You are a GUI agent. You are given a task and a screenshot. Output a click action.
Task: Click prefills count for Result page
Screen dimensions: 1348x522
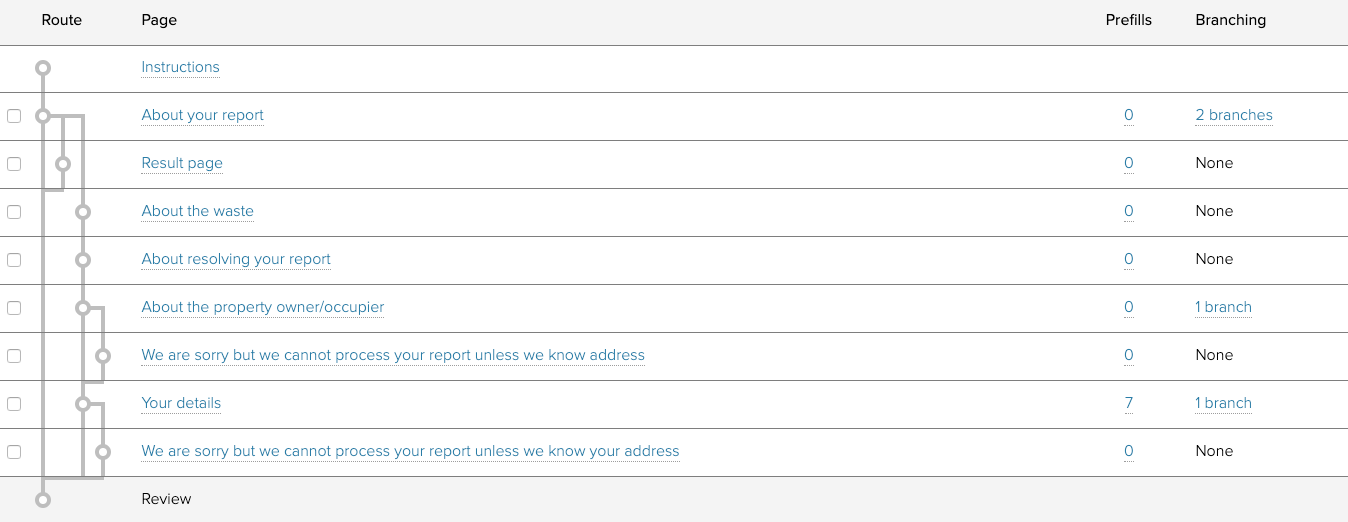(1128, 163)
